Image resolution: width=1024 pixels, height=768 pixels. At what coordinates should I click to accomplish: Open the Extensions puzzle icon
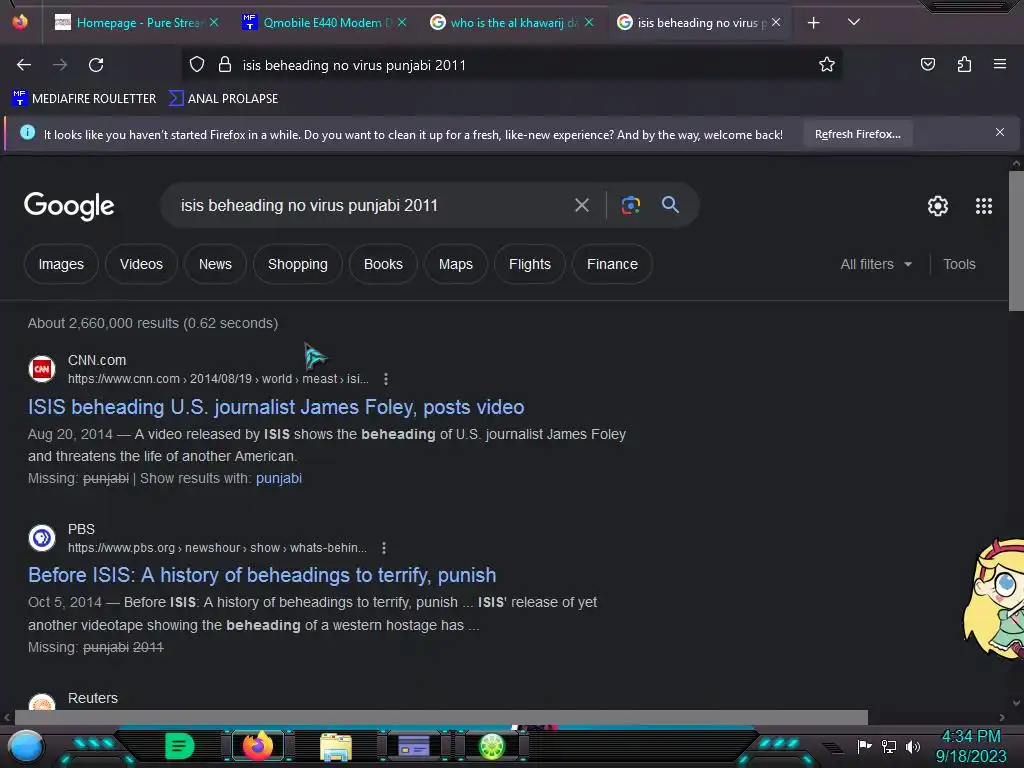[964, 64]
